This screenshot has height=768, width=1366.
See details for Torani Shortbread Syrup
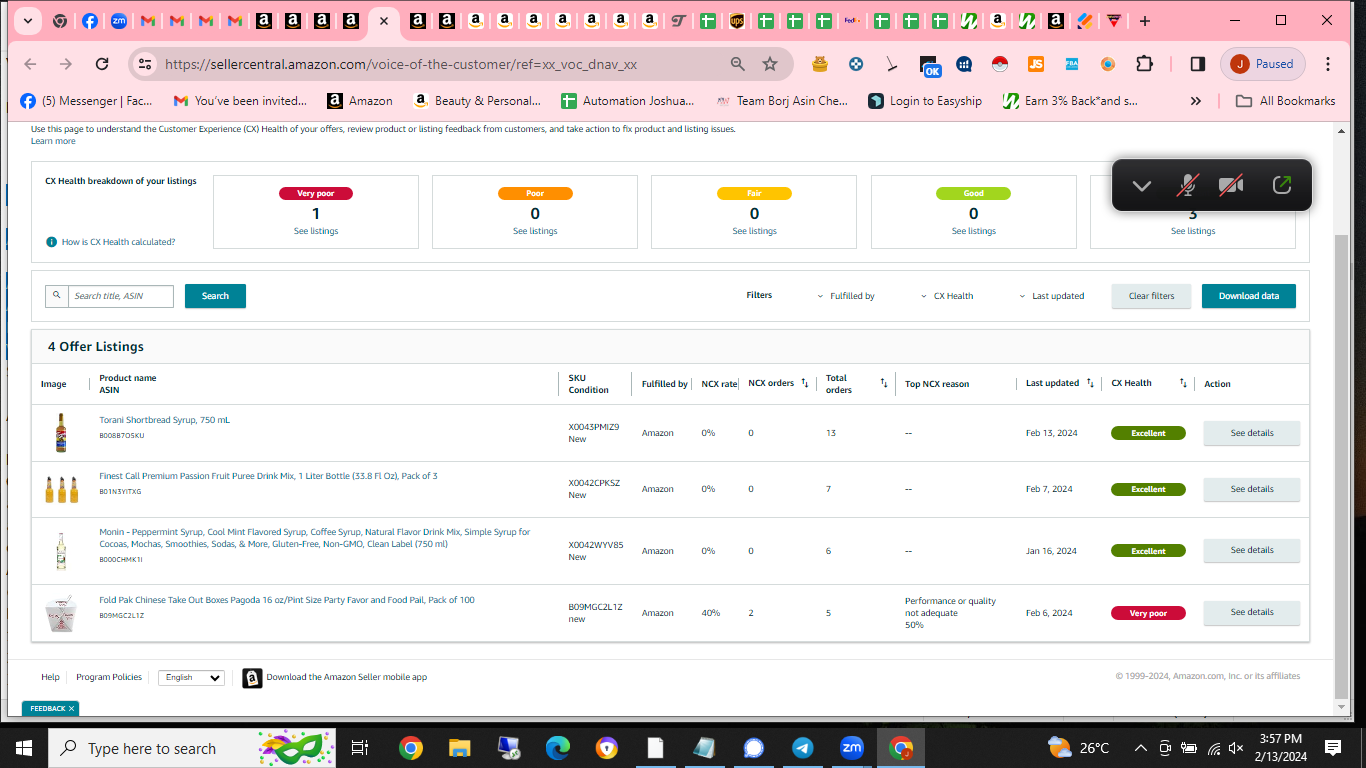[1252, 433]
